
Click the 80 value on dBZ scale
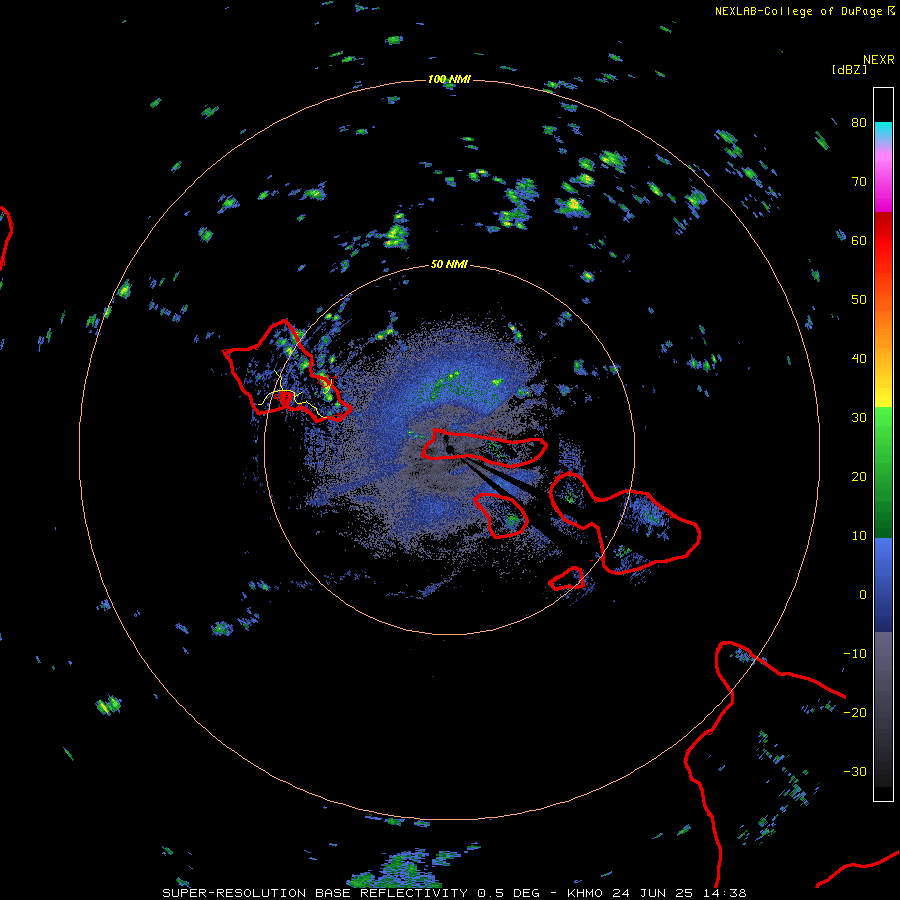859,123
